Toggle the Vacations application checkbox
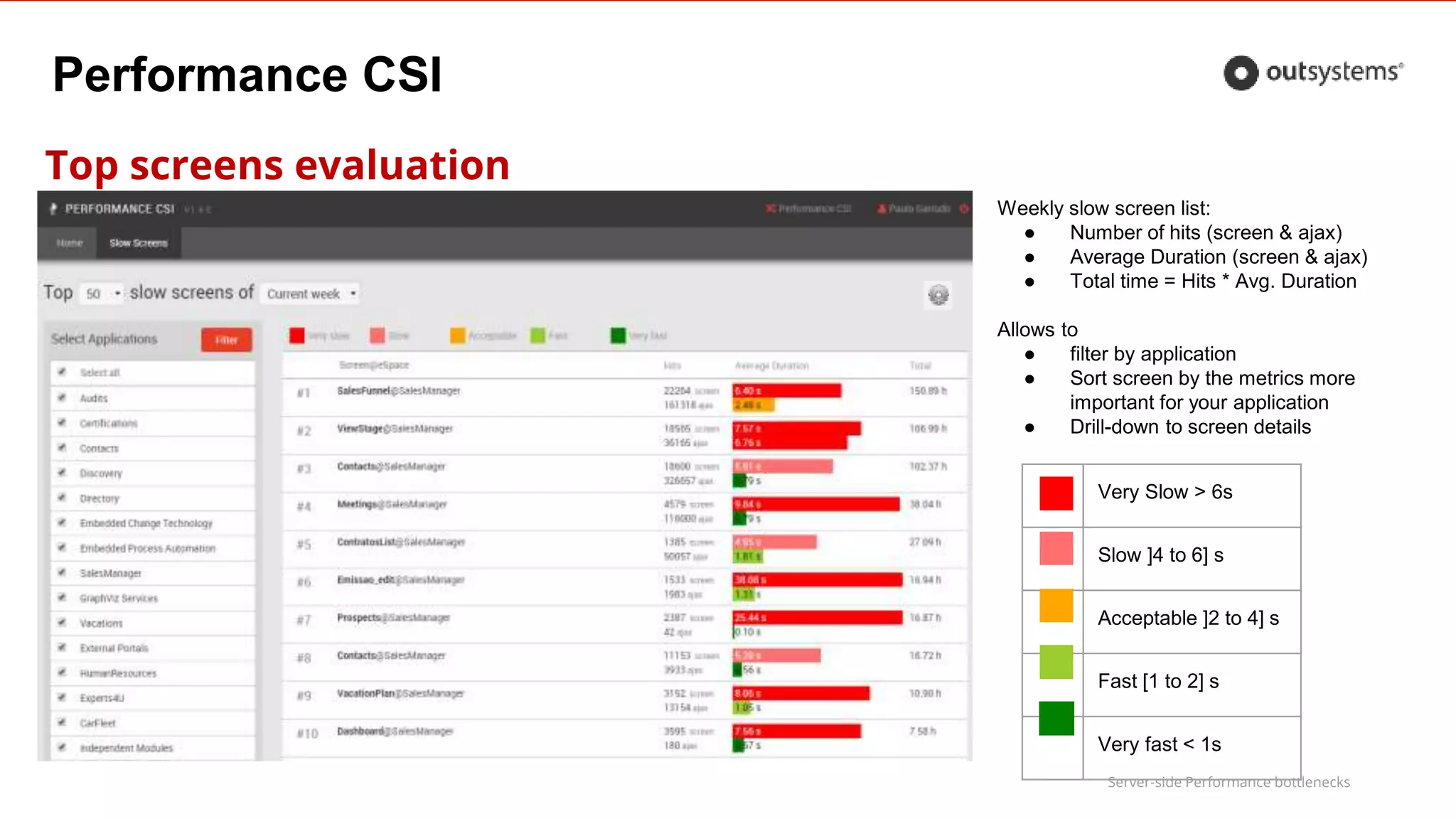The height and width of the screenshot is (819, 1456). click(62, 623)
